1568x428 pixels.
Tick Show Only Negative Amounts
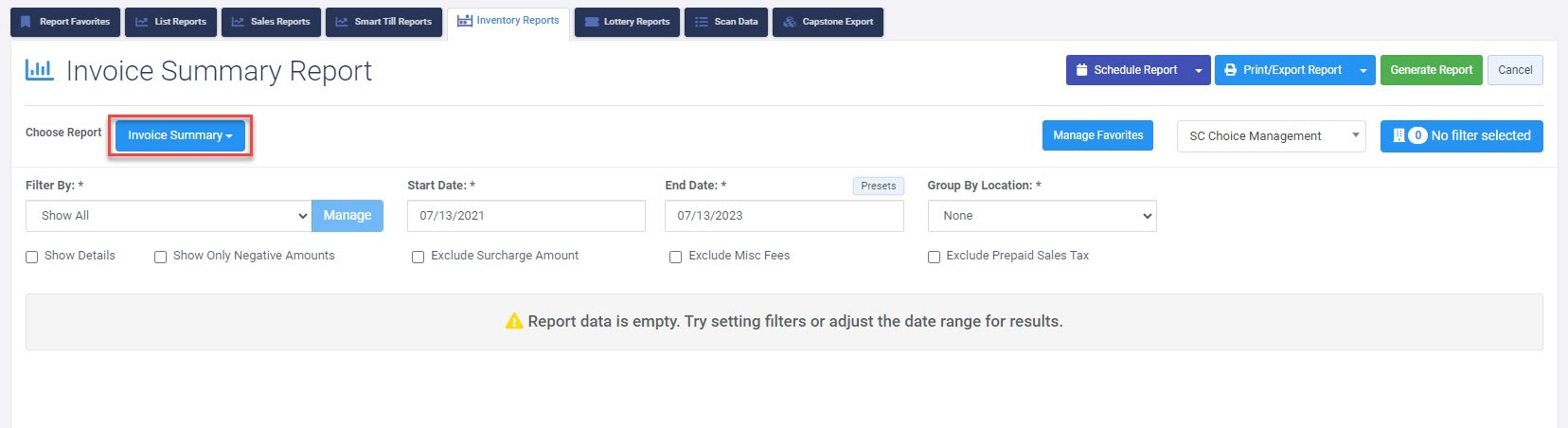[161, 257]
